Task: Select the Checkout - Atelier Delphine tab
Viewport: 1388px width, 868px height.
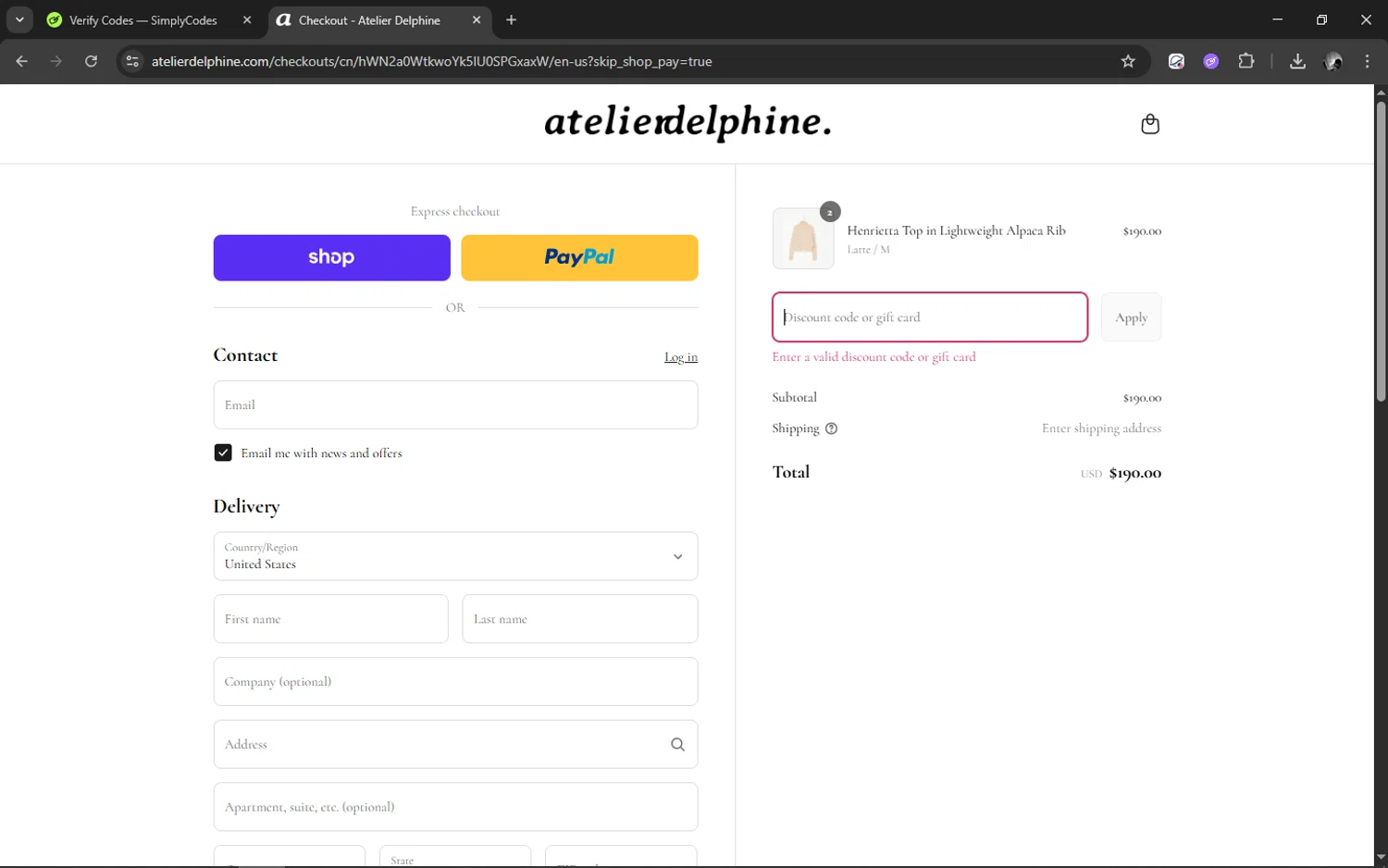Action: [369, 19]
